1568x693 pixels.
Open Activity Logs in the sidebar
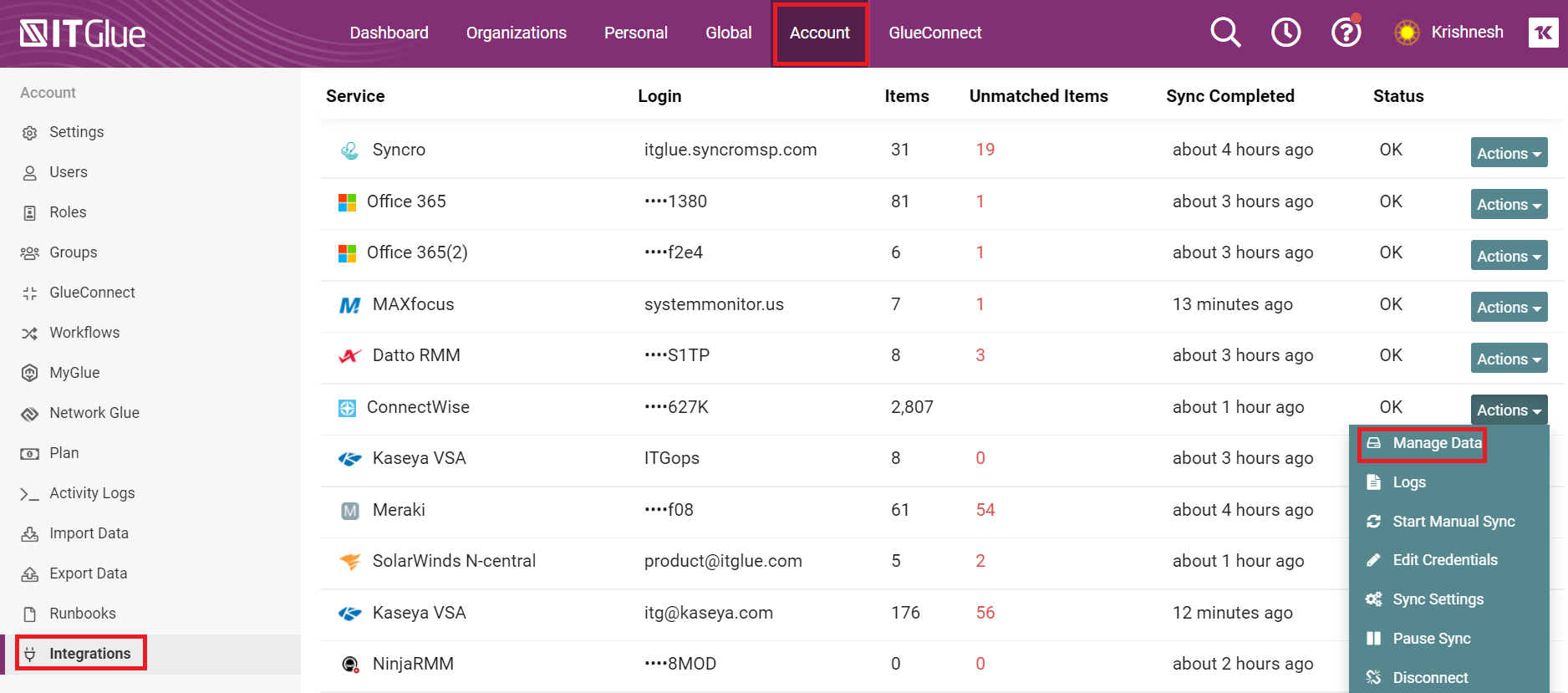pos(92,493)
